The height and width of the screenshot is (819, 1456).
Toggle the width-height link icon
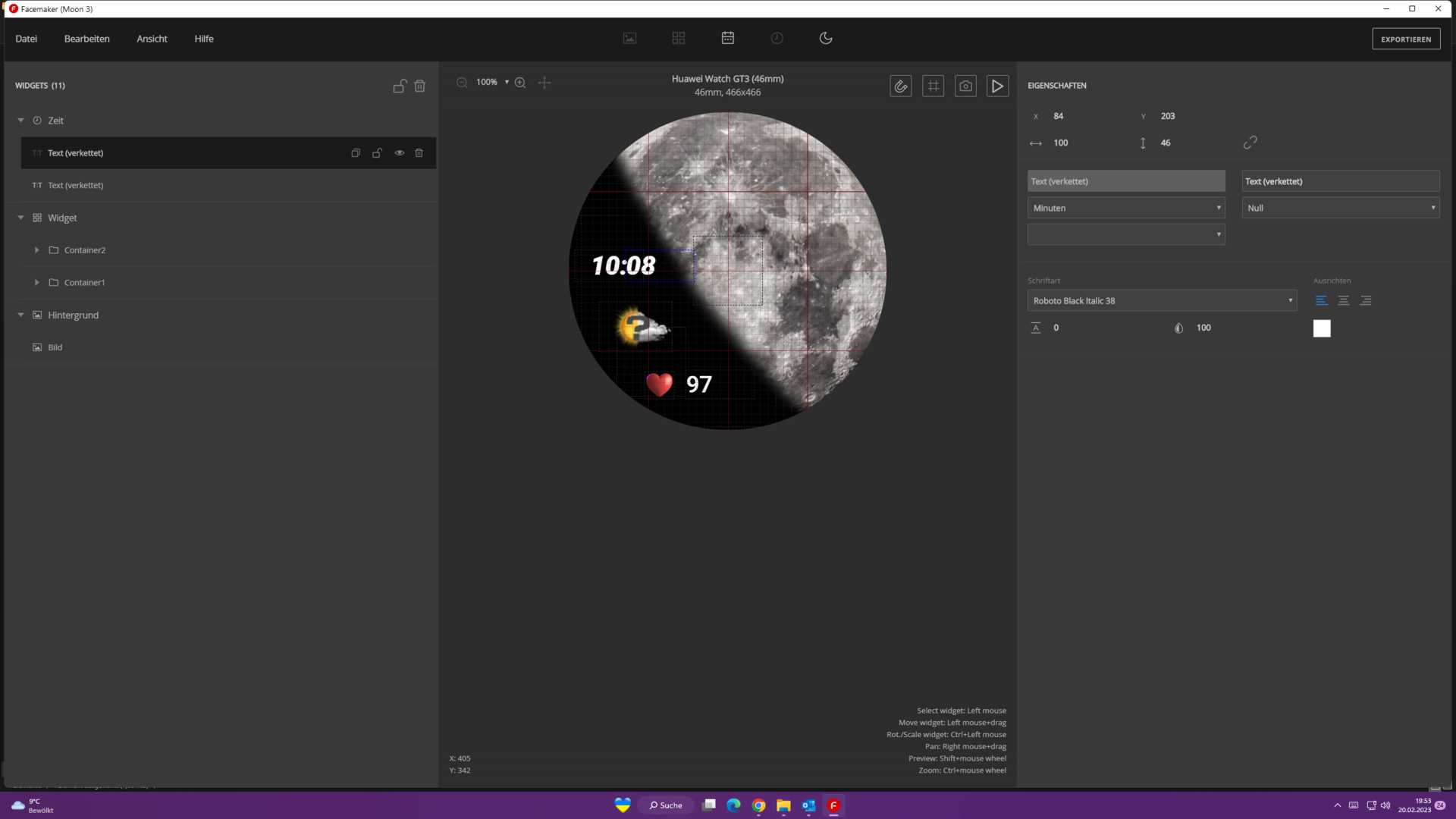(1250, 143)
